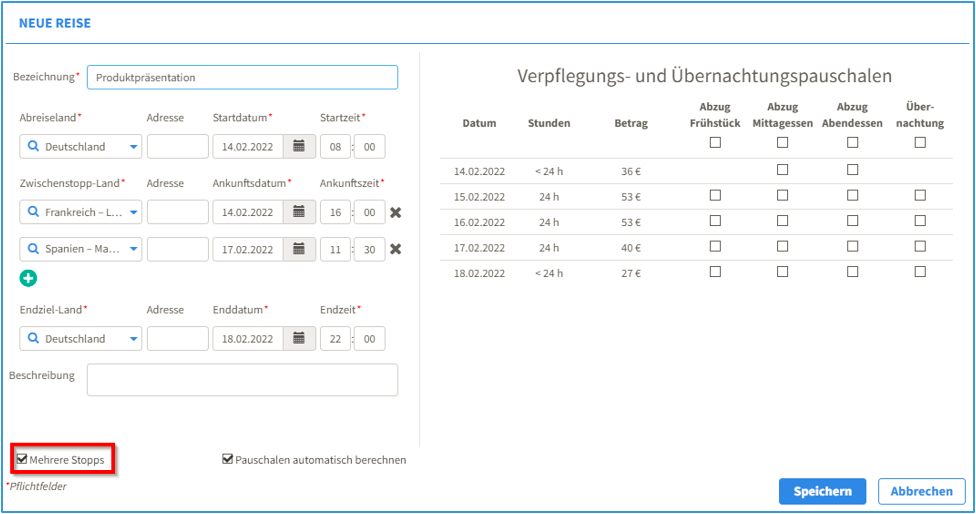Remove the Spanien stopover row
Viewport: 976px width, 514px height.
tap(395, 250)
